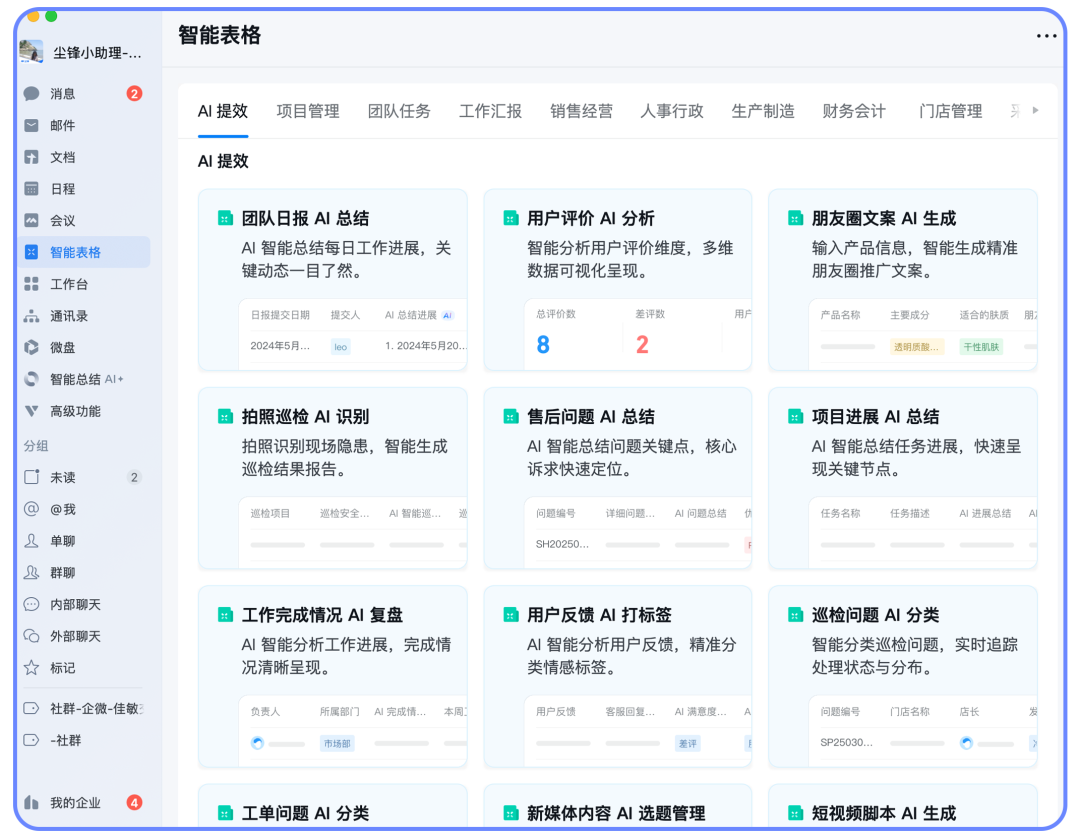Screen dimensions: 1080x838
Task: Open the 日程 calendar icon
Action: click(x=32, y=189)
